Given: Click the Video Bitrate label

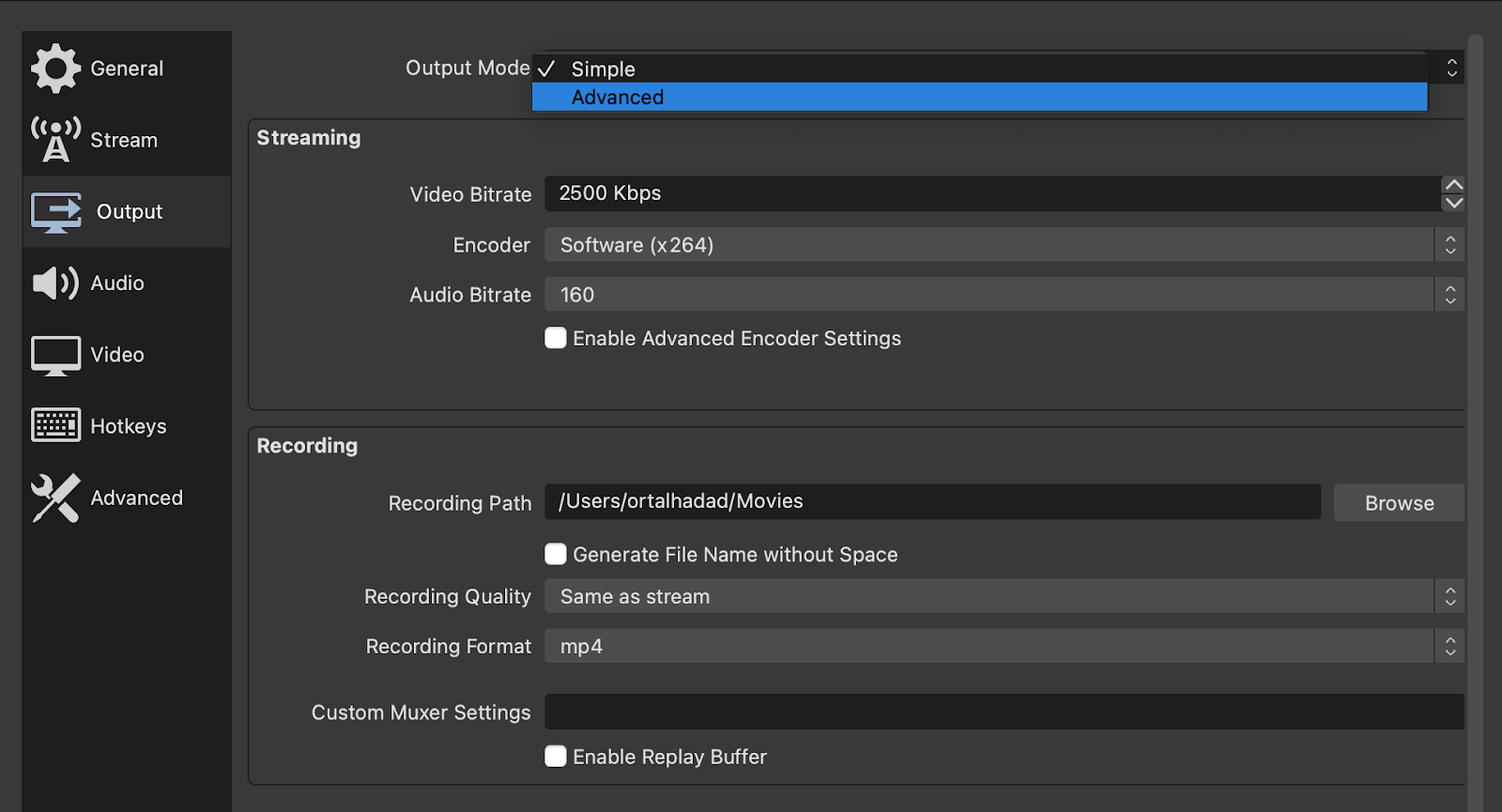Looking at the screenshot, I should point(471,194).
